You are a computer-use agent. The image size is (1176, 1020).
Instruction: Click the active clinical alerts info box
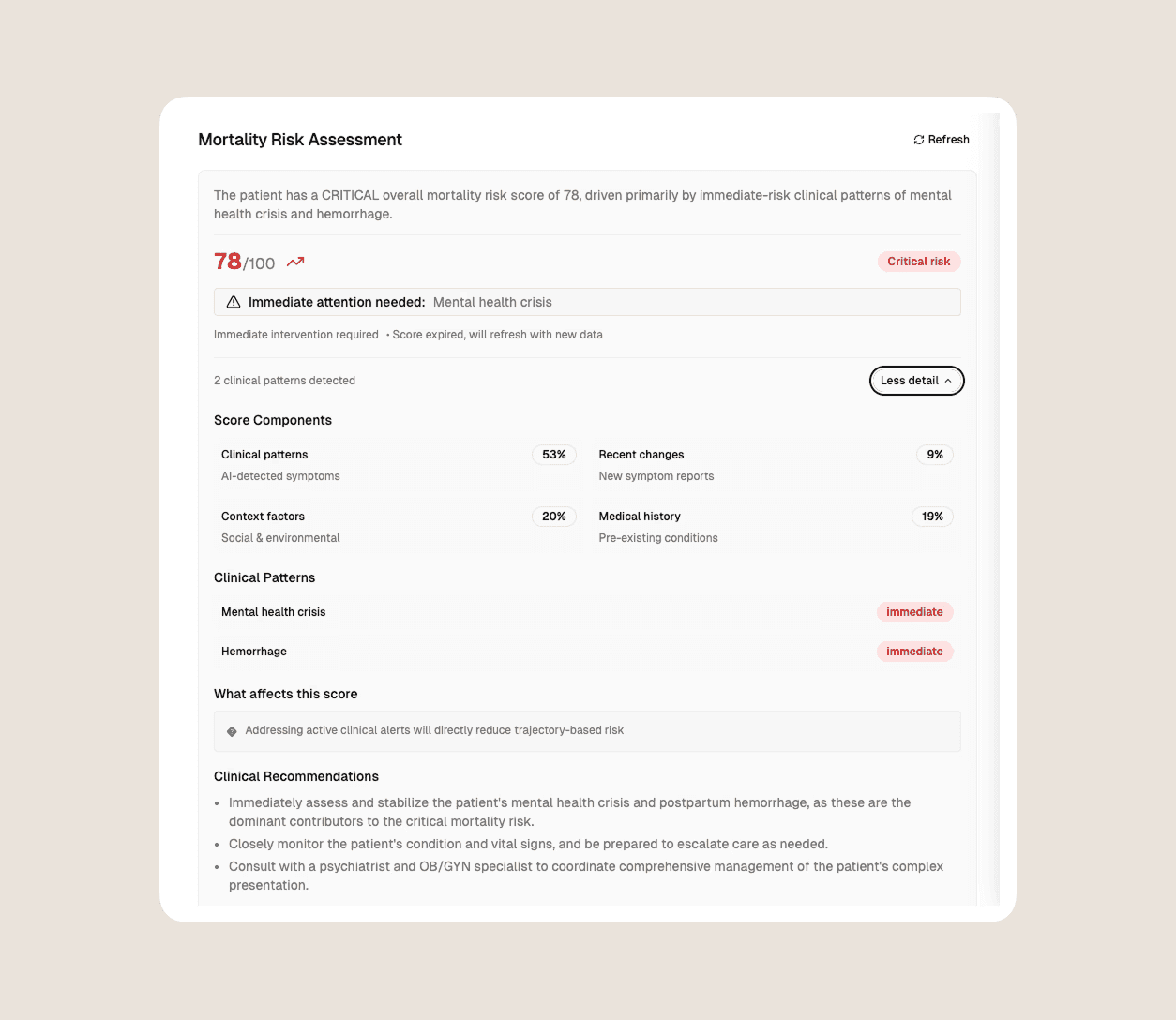pyautogui.click(x=587, y=731)
